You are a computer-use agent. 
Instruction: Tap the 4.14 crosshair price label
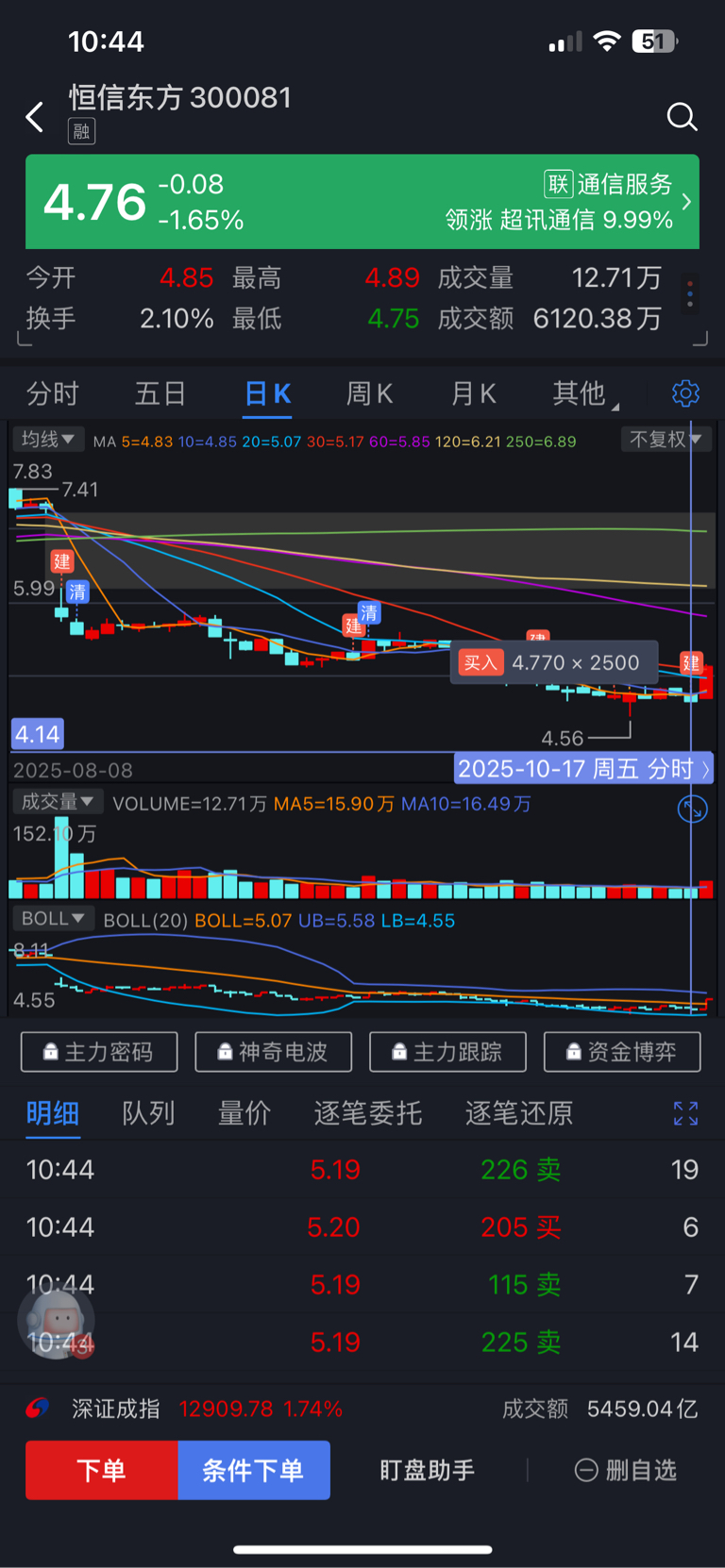click(38, 734)
